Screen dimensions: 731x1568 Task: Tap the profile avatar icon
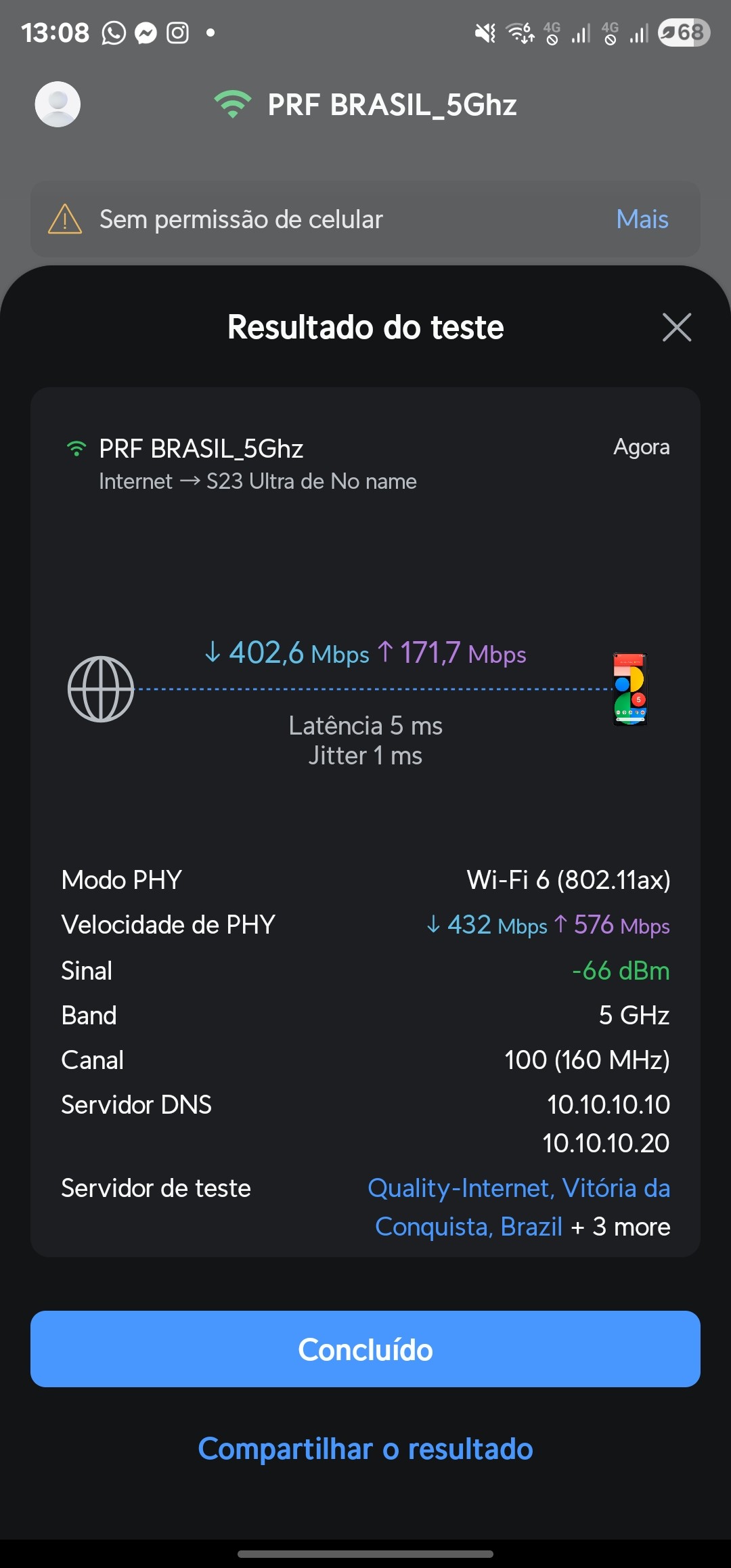point(58,104)
